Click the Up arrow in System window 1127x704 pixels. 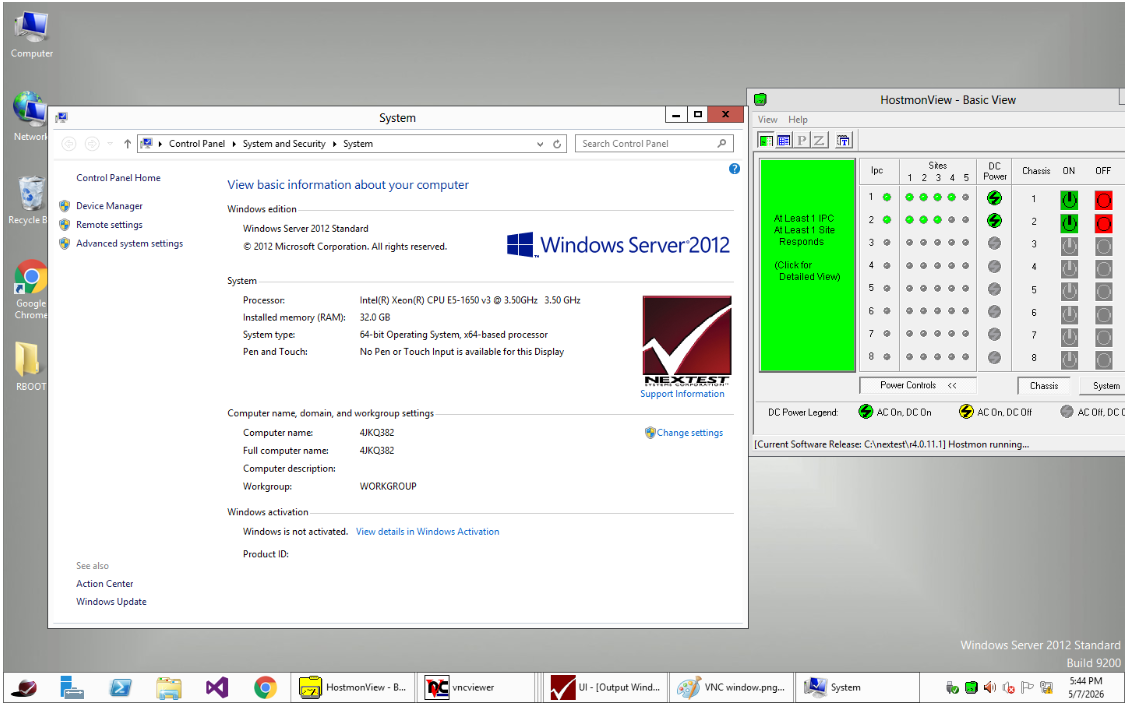click(x=127, y=144)
